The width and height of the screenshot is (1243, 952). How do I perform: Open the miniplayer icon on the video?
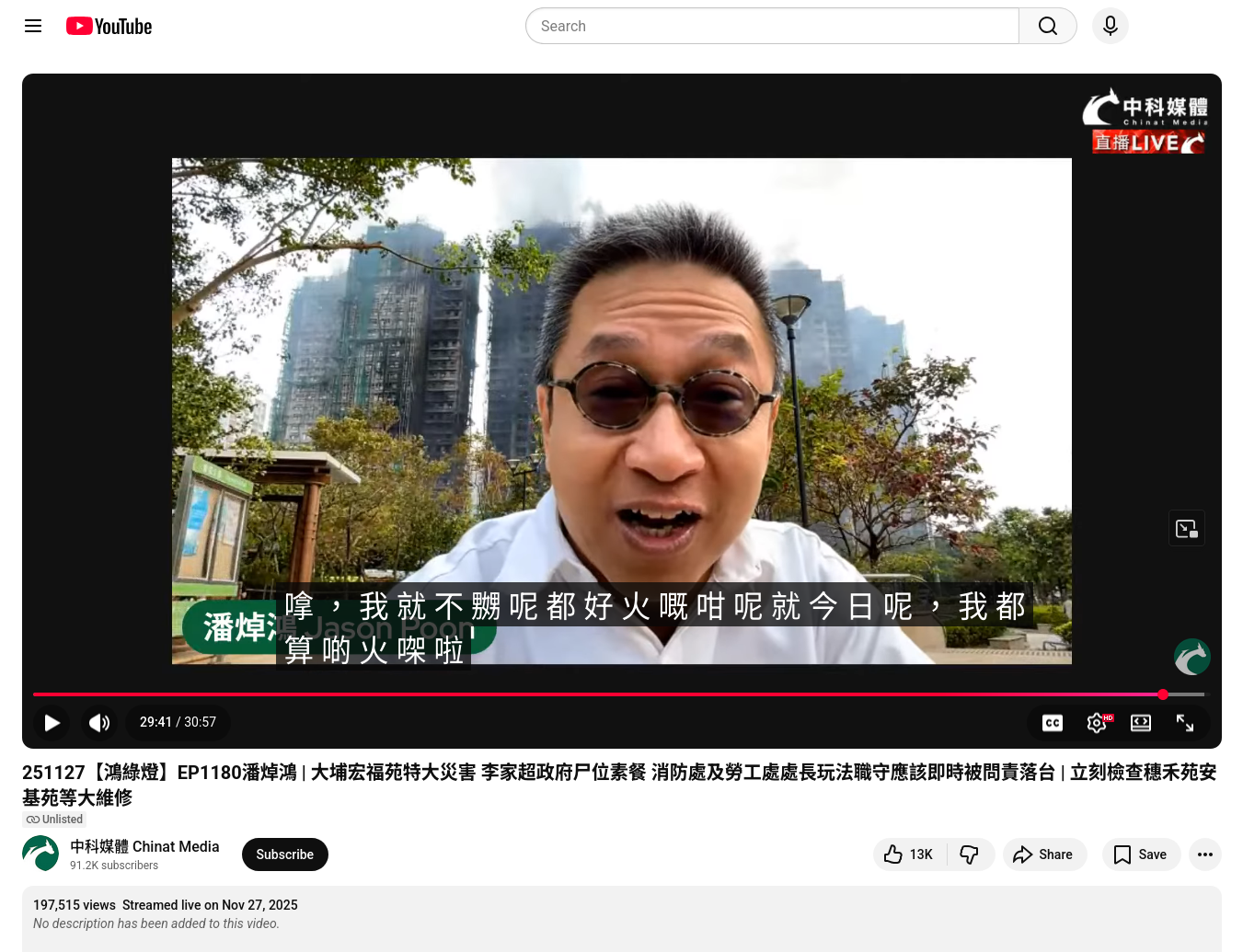point(1186,529)
